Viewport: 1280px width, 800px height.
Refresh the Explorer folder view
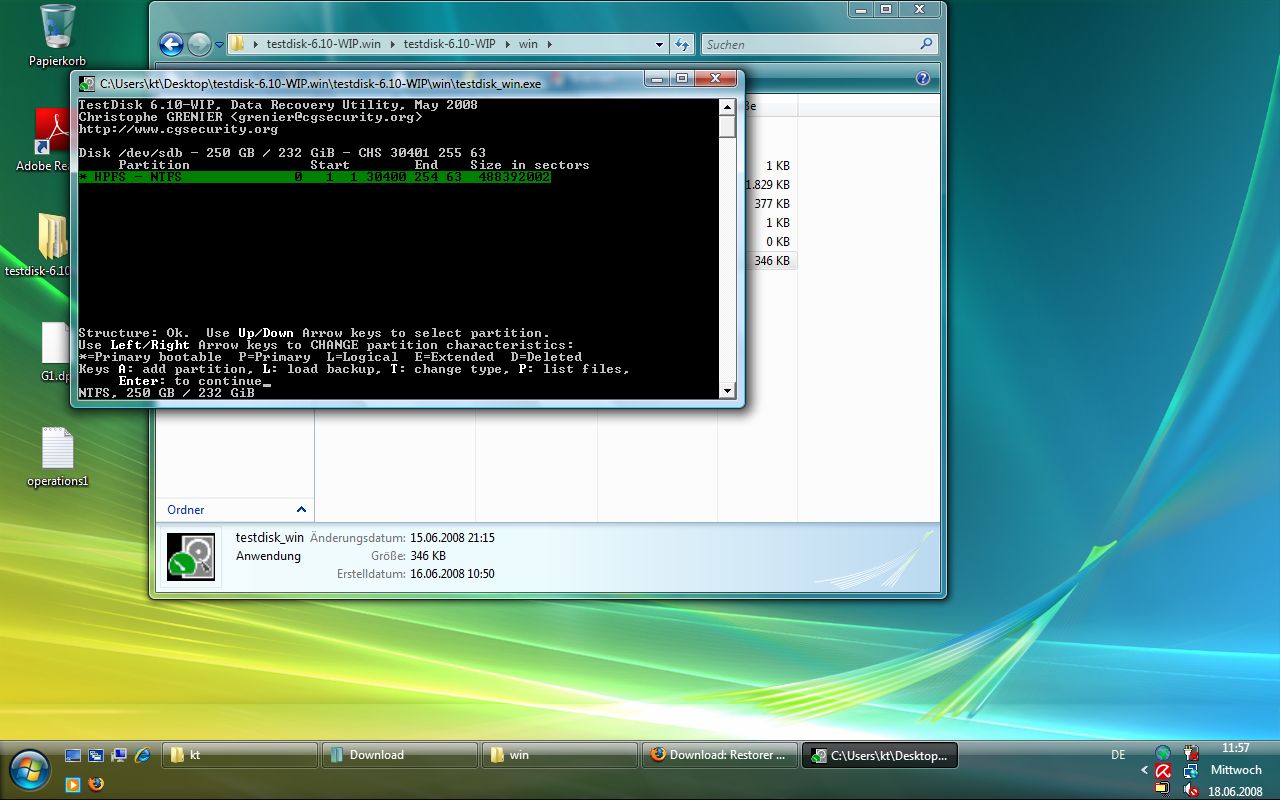682,44
